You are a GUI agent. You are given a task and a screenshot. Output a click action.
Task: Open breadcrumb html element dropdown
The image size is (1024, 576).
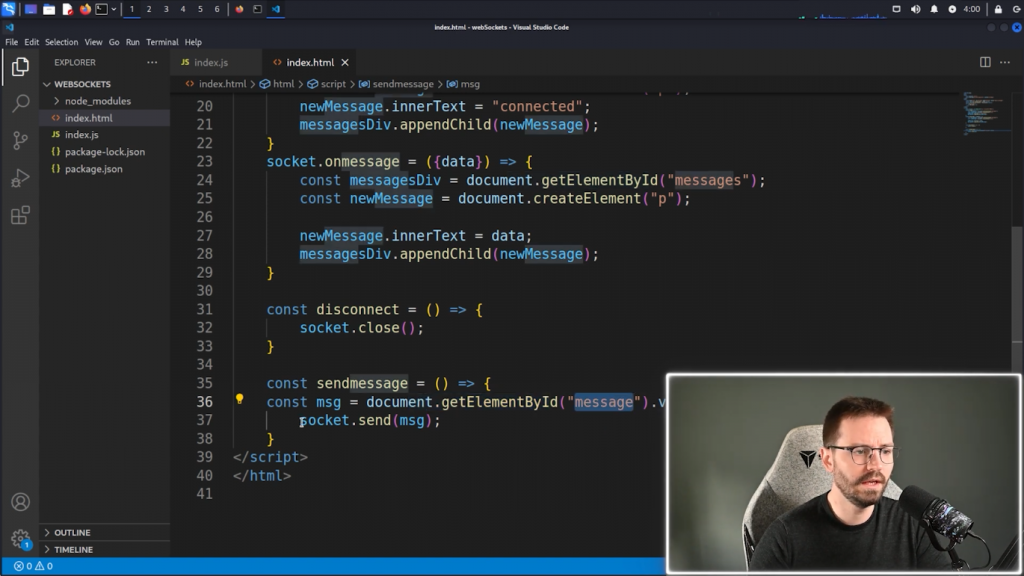click(x=277, y=84)
